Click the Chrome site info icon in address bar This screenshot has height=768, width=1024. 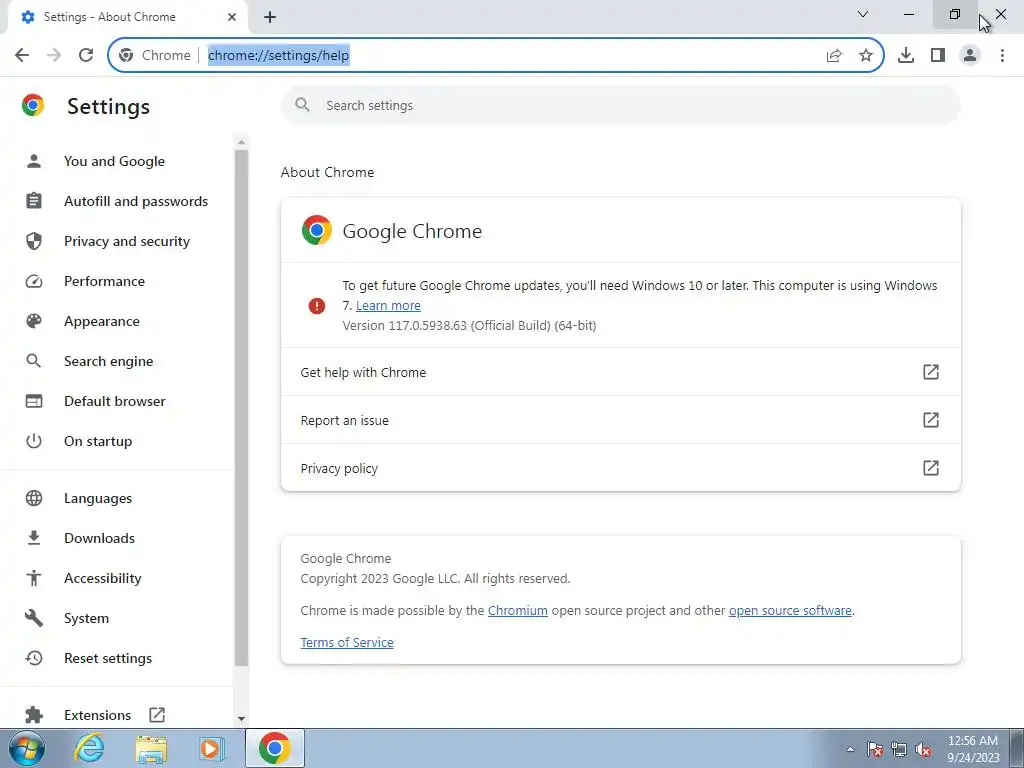(x=126, y=56)
